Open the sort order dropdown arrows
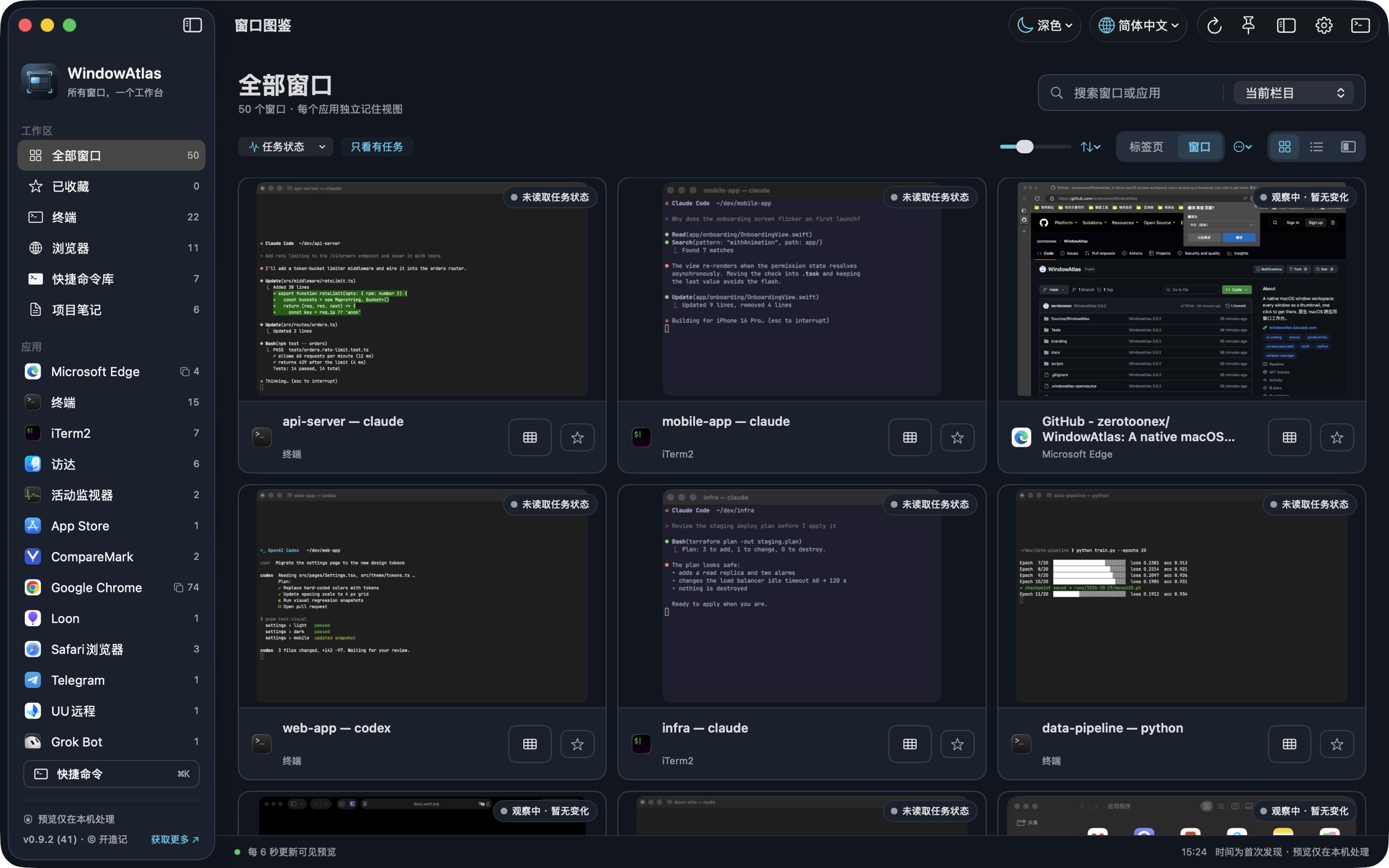This screenshot has height=868, width=1389. click(1090, 147)
